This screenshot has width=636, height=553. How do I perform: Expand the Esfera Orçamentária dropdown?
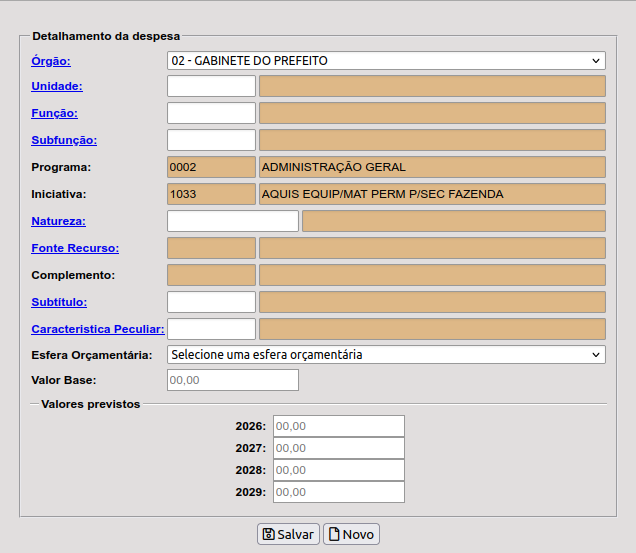[x=386, y=354]
